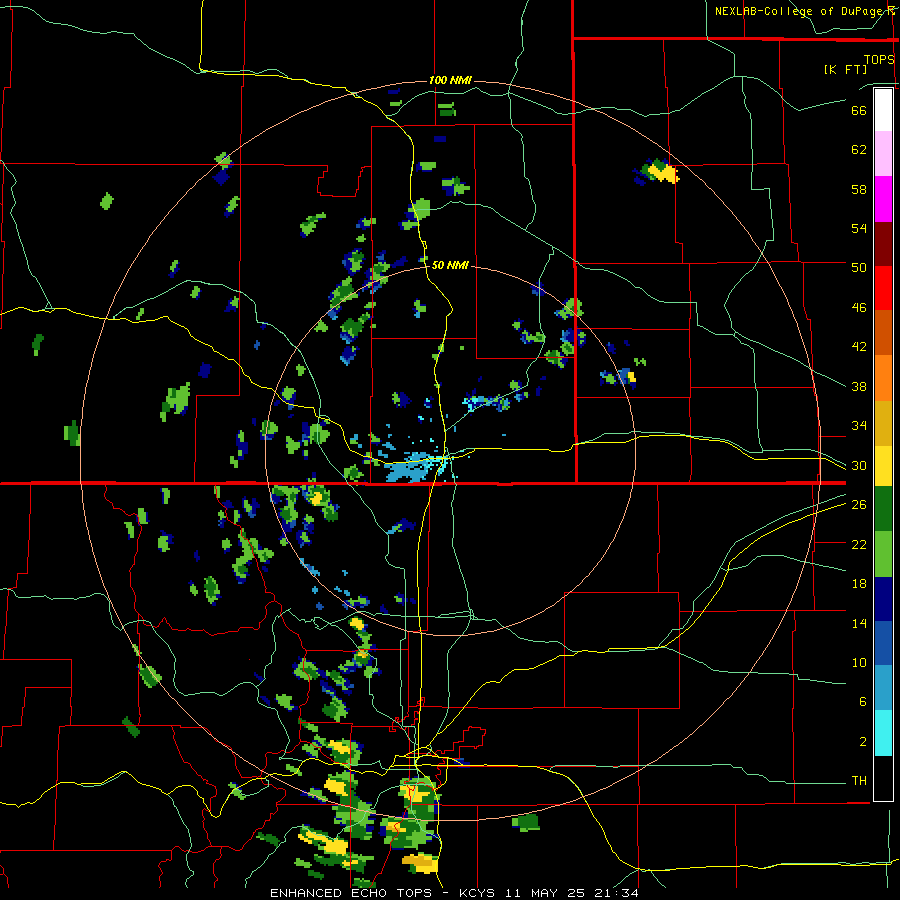This screenshot has width=900, height=900.
Task: Click the yellow echo top in far northeast
Action: tap(664, 172)
